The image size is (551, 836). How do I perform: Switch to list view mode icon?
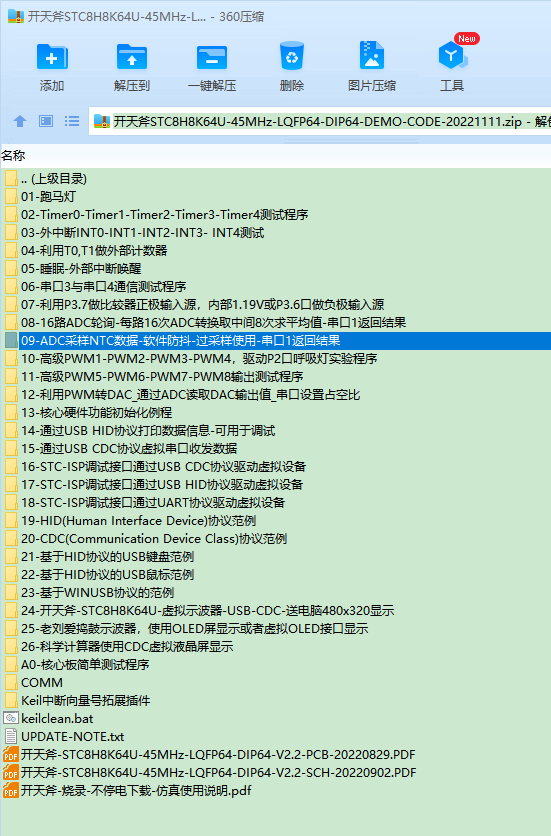72,121
